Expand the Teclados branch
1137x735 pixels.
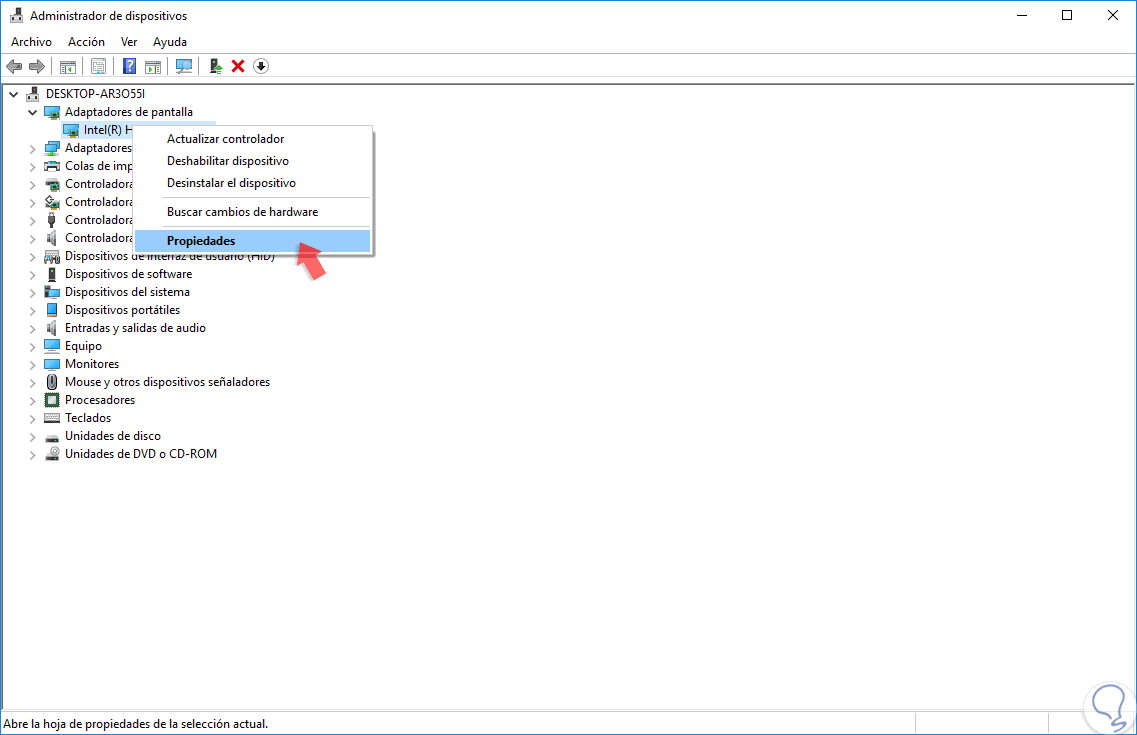coord(33,419)
